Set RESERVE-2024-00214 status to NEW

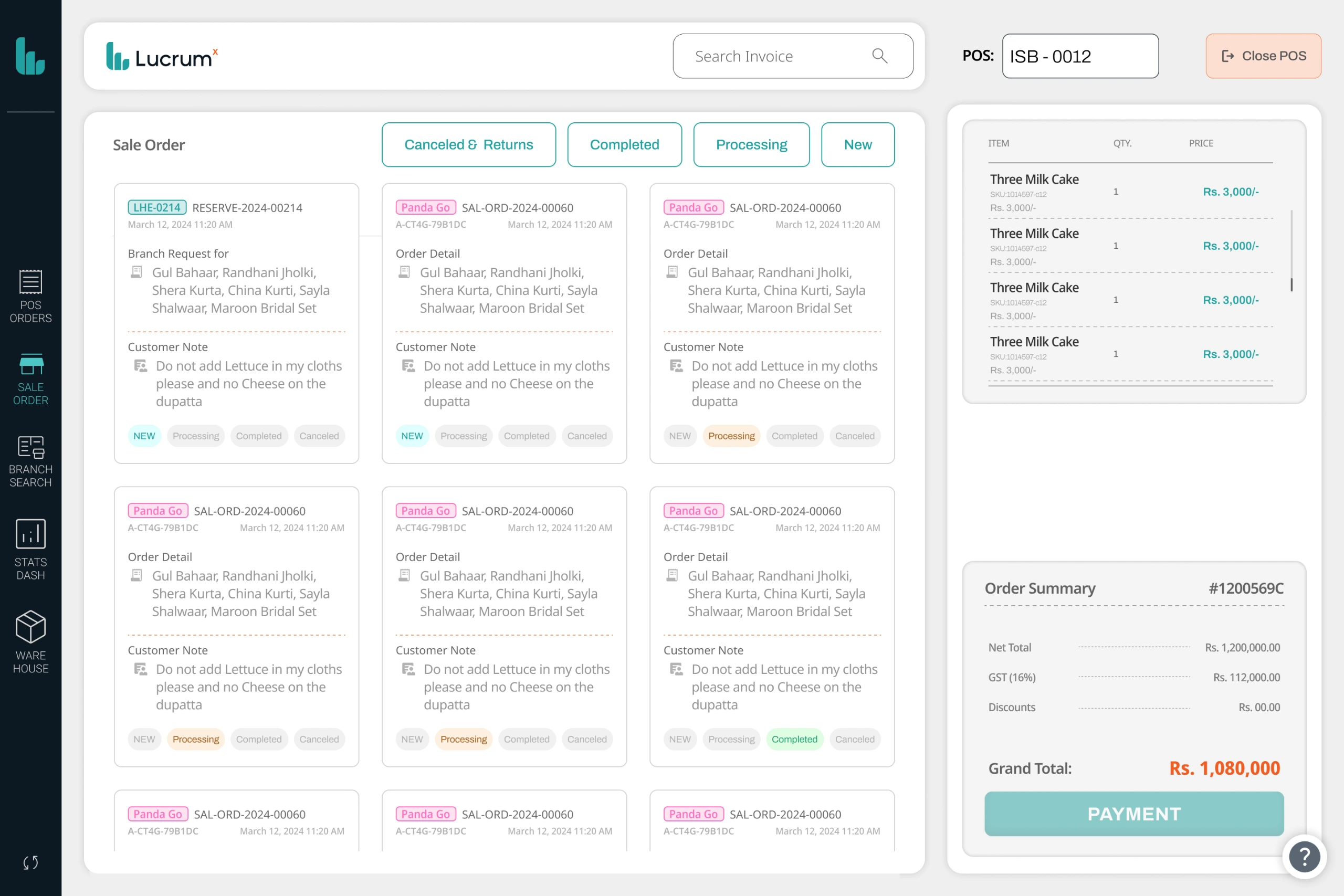[144, 436]
